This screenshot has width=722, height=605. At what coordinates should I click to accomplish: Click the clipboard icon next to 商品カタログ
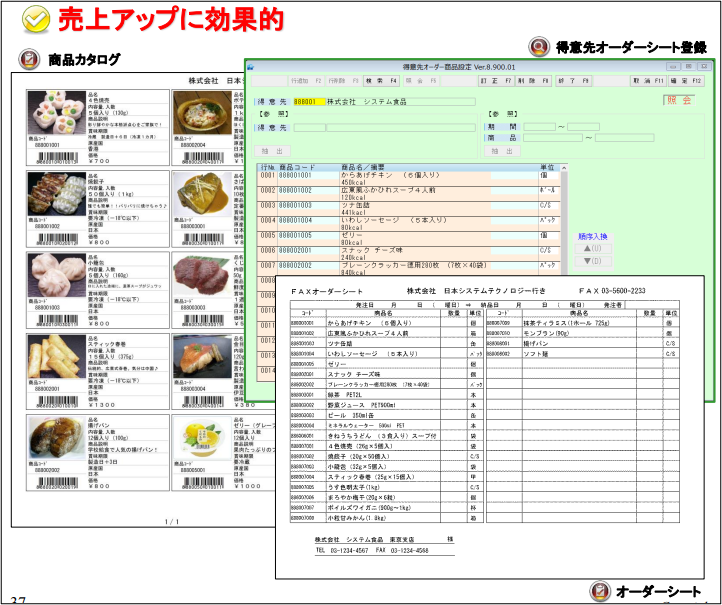[x=29, y=59]
